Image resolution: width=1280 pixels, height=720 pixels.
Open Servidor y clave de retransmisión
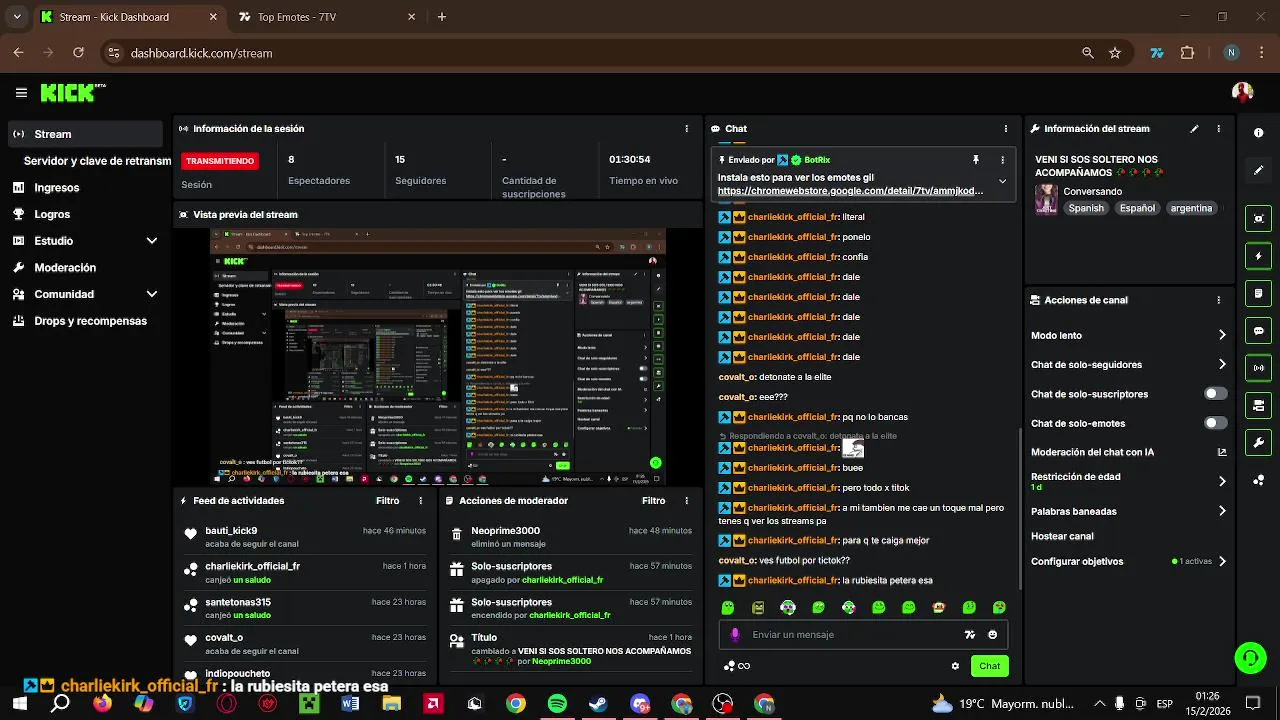(97, 161)
